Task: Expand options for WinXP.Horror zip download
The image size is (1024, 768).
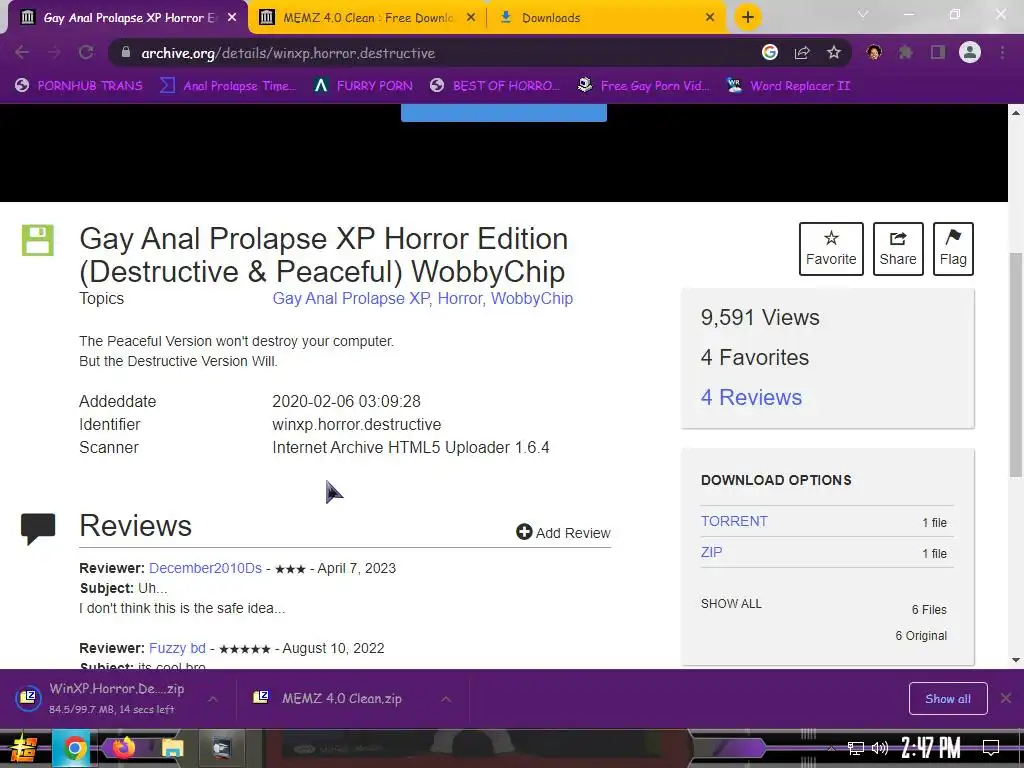Action: point(213,699)
